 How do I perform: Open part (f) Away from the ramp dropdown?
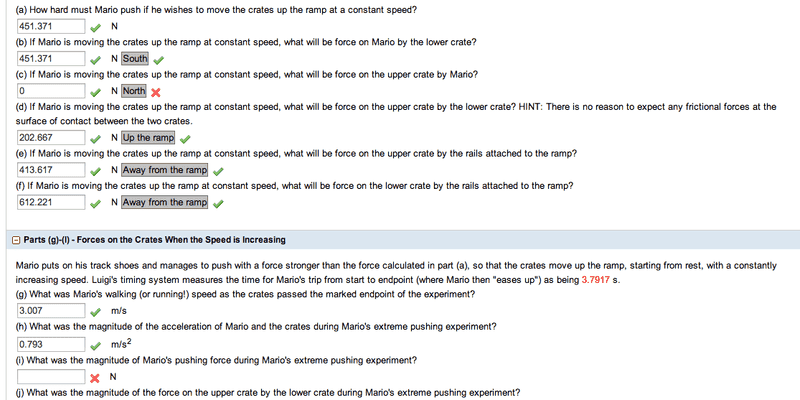coord(165,203)
